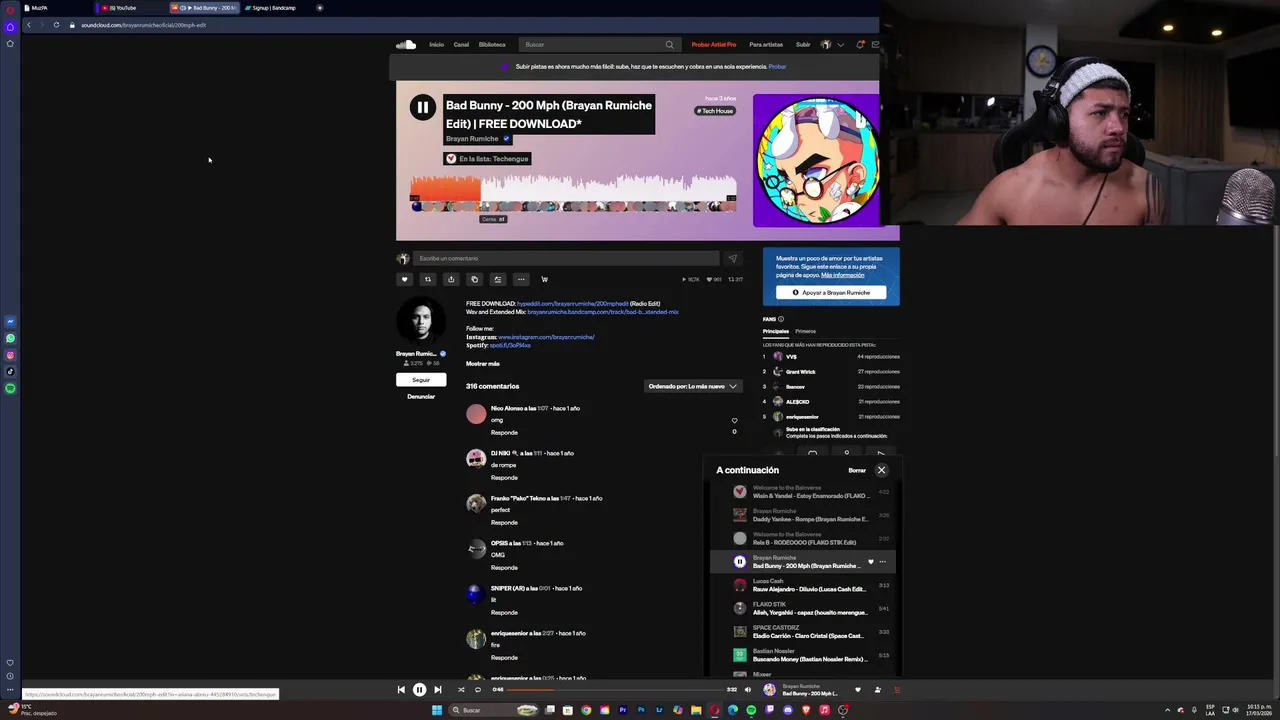Follow artist icon in bottom player bar

[x=877, y=689]
